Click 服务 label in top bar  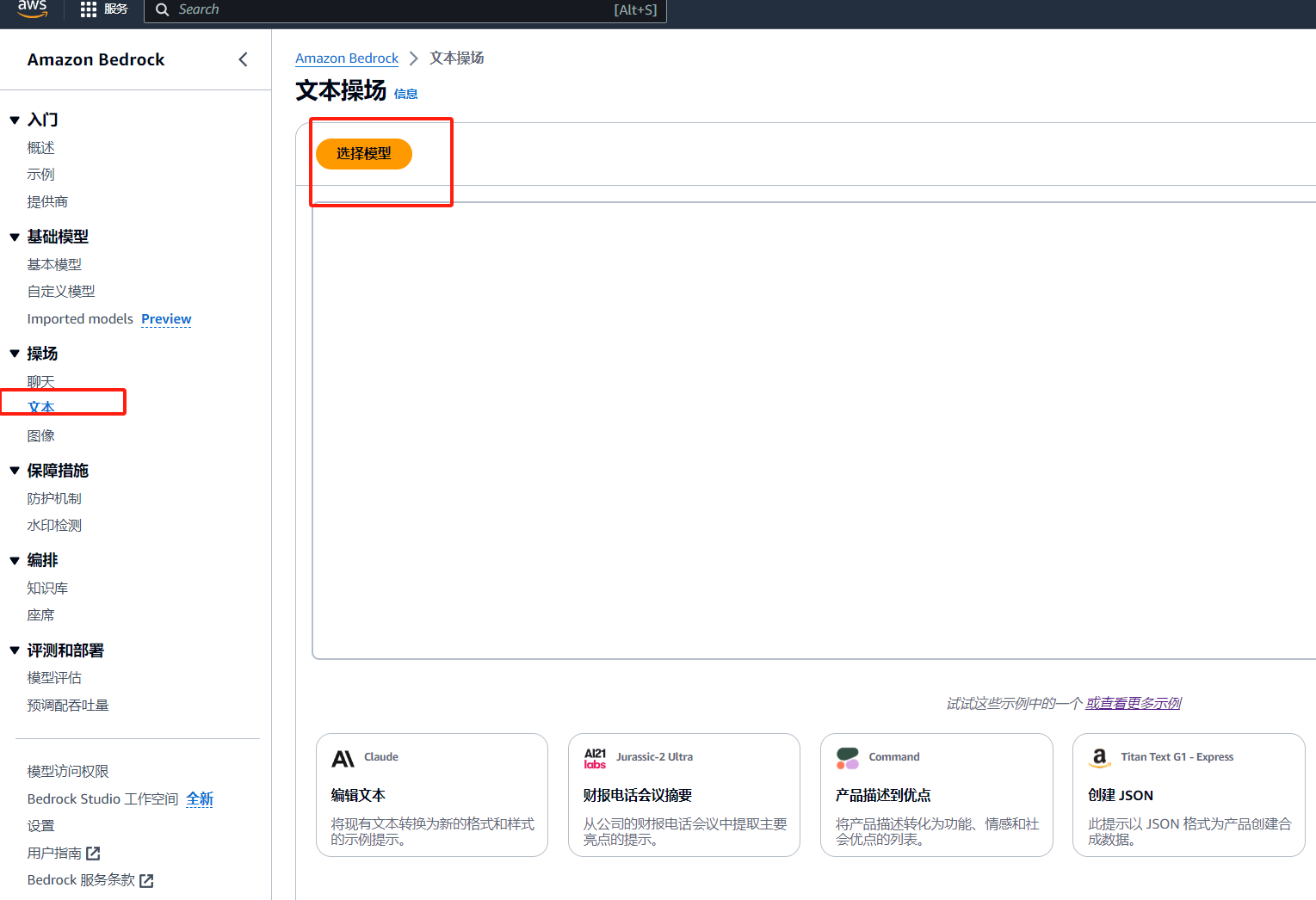(116, 9)
